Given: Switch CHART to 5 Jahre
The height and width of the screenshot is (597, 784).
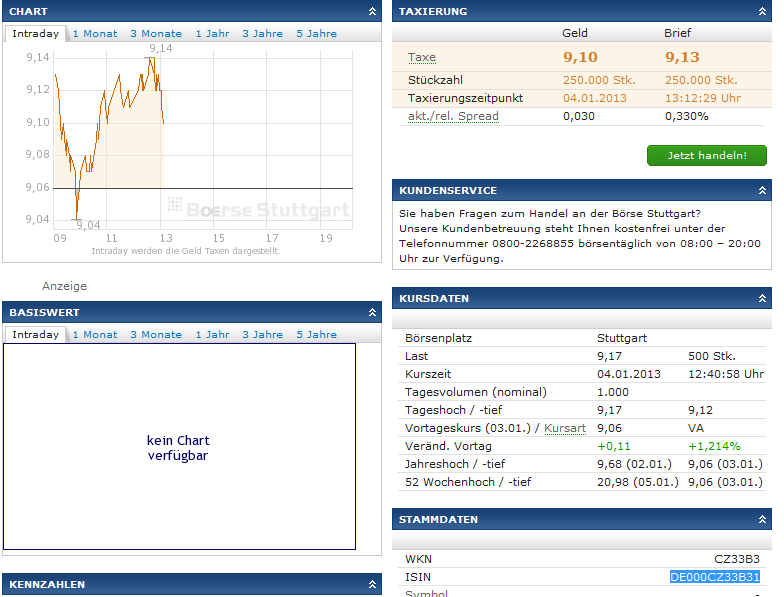Looking at the screenshot, I should pos(316,34).
